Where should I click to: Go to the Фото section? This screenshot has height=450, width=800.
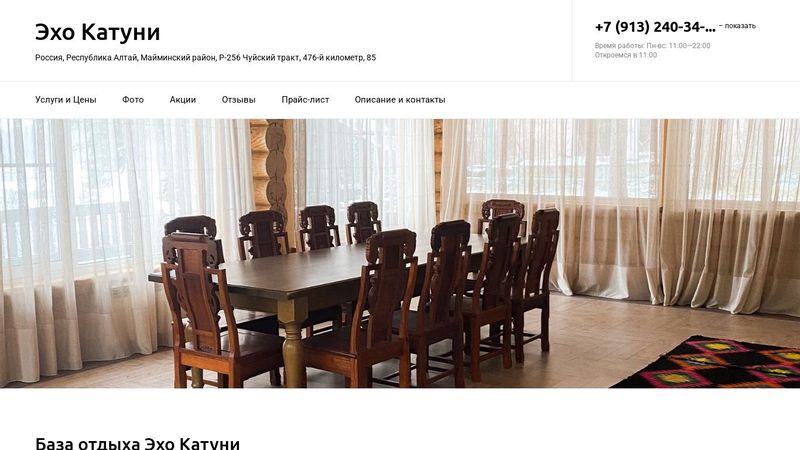(x=133, y=100)
